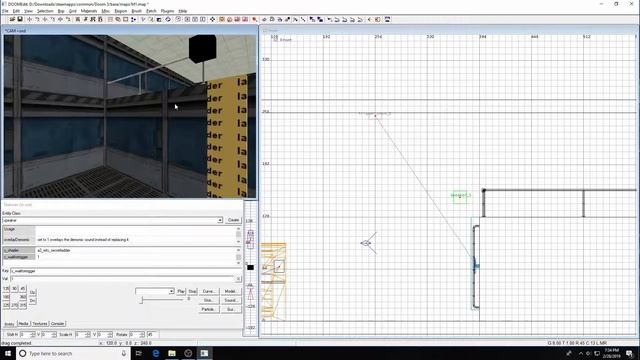Switch to the Media tab
640x360 pixels.
click(x=24, y=324)
